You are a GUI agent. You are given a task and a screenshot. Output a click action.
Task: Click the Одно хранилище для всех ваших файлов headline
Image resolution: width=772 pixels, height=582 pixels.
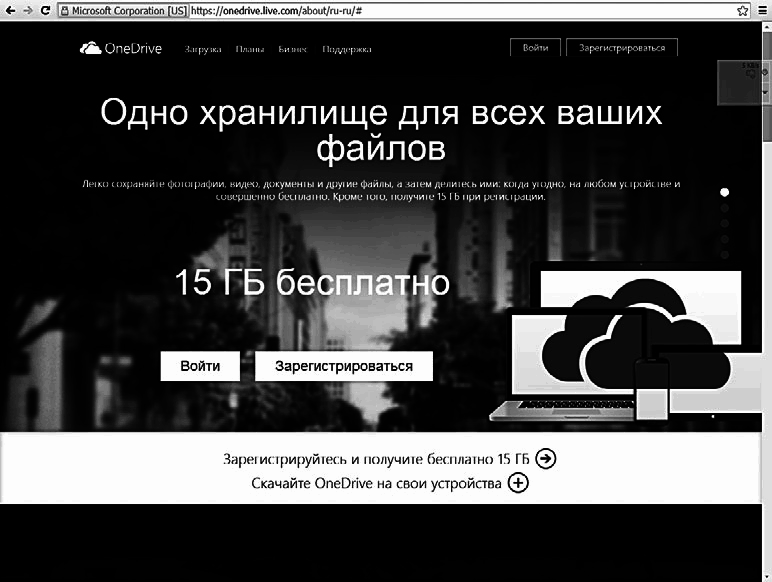(x=381, y=129)
